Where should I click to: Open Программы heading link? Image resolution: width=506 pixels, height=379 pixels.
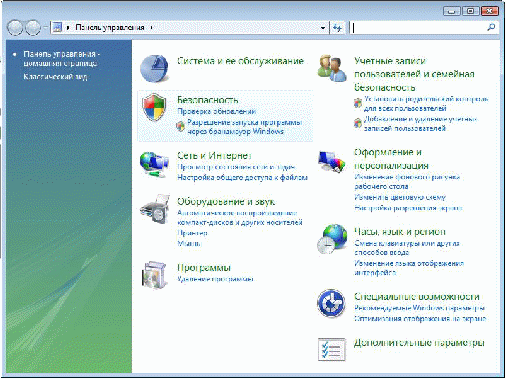pos(204,268)
